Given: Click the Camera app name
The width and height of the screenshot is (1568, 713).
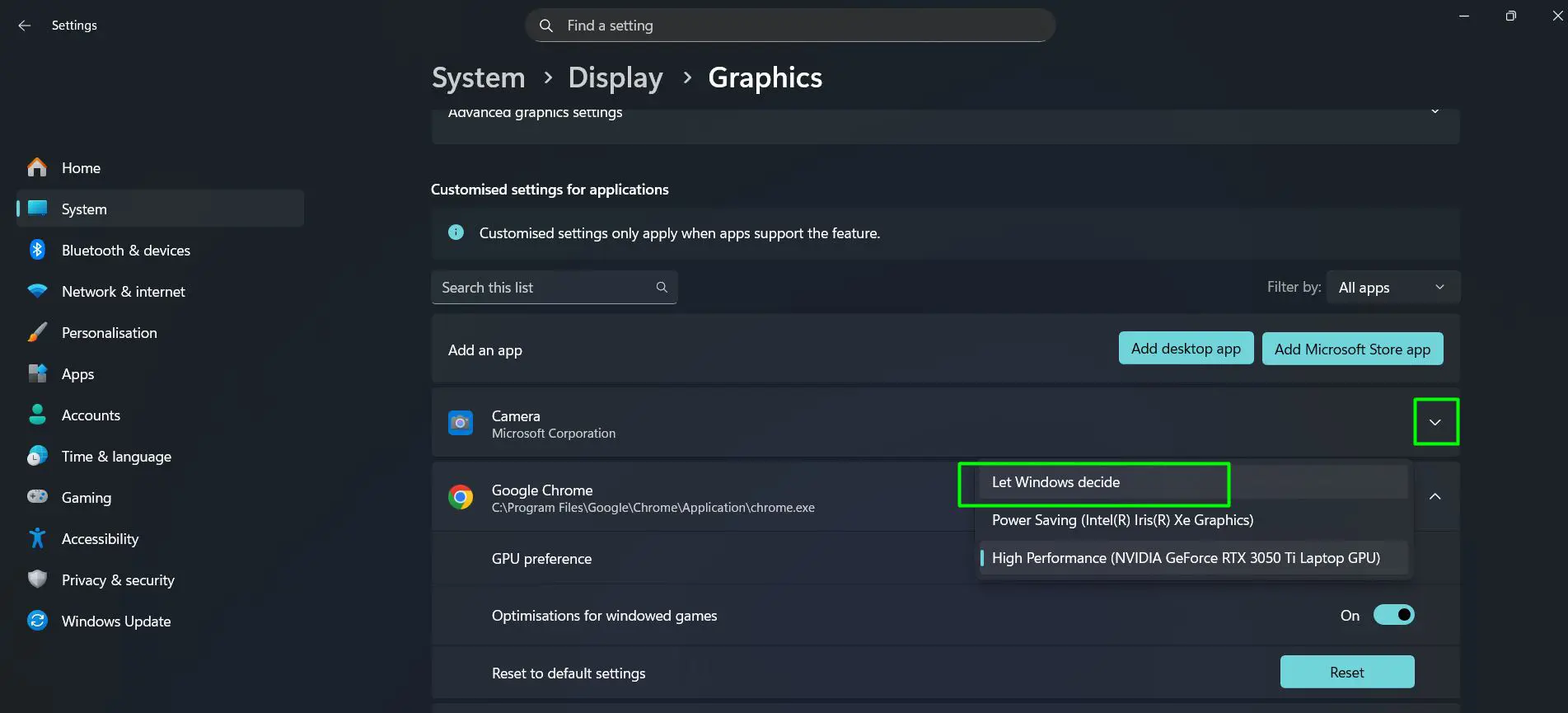Looking at the screenshot, I should pos(516,416).
